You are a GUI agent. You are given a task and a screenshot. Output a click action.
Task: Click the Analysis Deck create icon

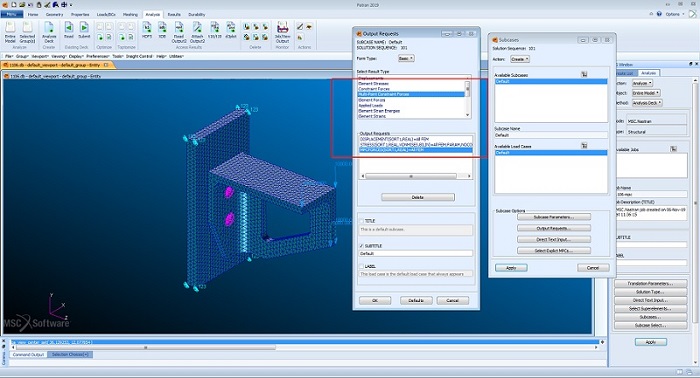[49, 32]
